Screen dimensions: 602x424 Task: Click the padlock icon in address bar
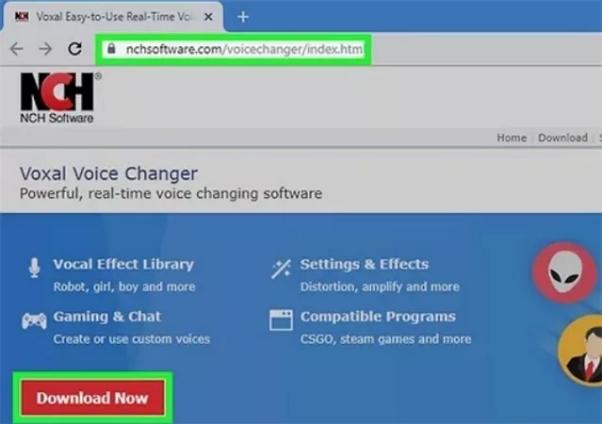click(x=111, y=48)
